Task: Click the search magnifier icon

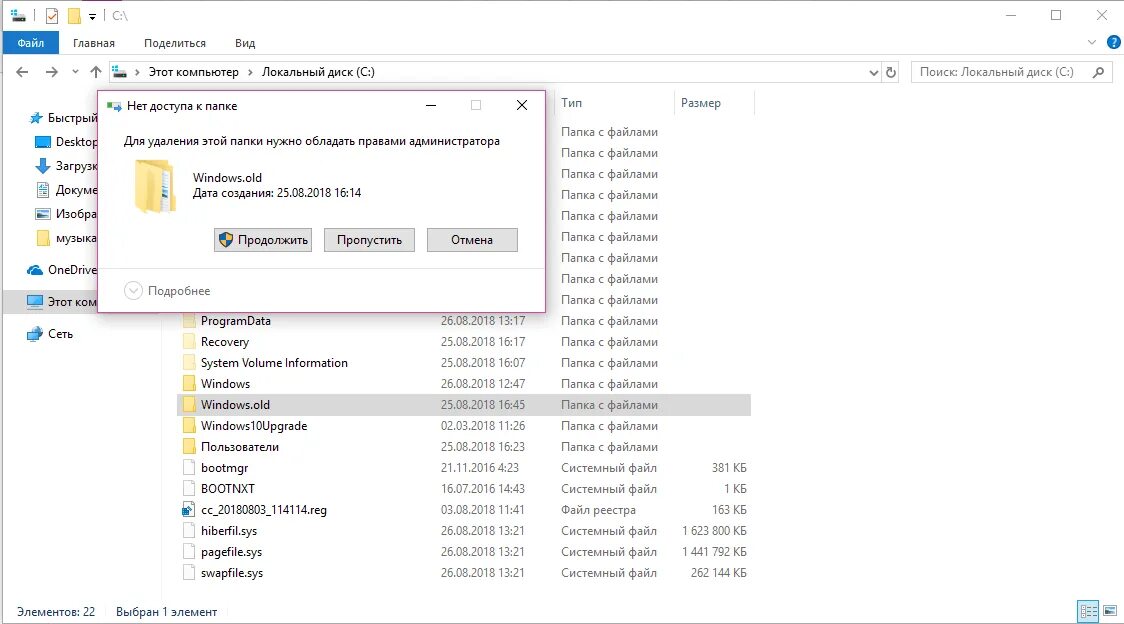Action: pos(1098,72)
